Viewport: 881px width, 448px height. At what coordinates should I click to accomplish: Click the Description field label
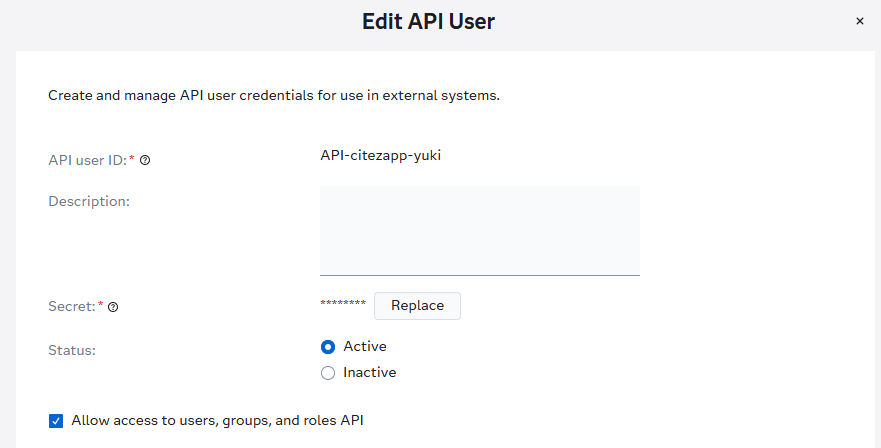point(89,201)
